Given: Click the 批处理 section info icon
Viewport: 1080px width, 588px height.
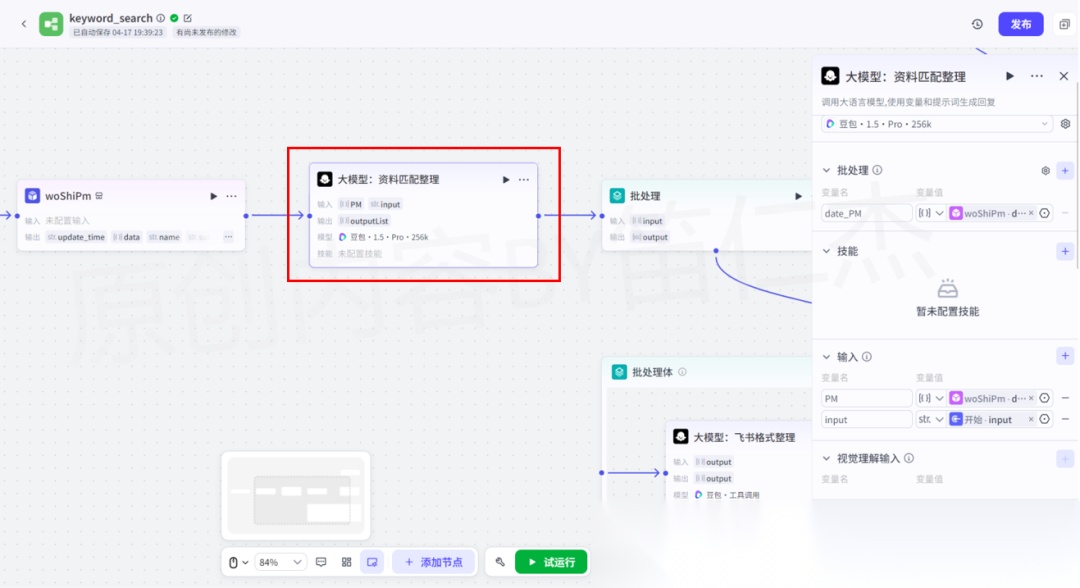Looking at the screenshot, I should pos(877,170).
